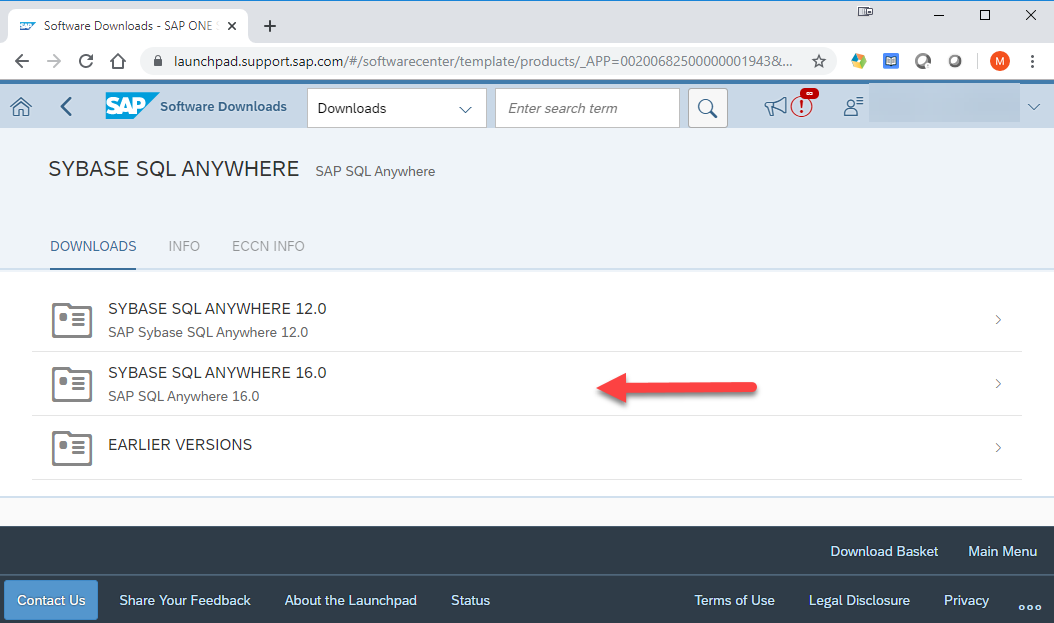Click the address bar URL
Image resolution: width=1054 pixels, height=623 pixels.
[x=483, y=61]
